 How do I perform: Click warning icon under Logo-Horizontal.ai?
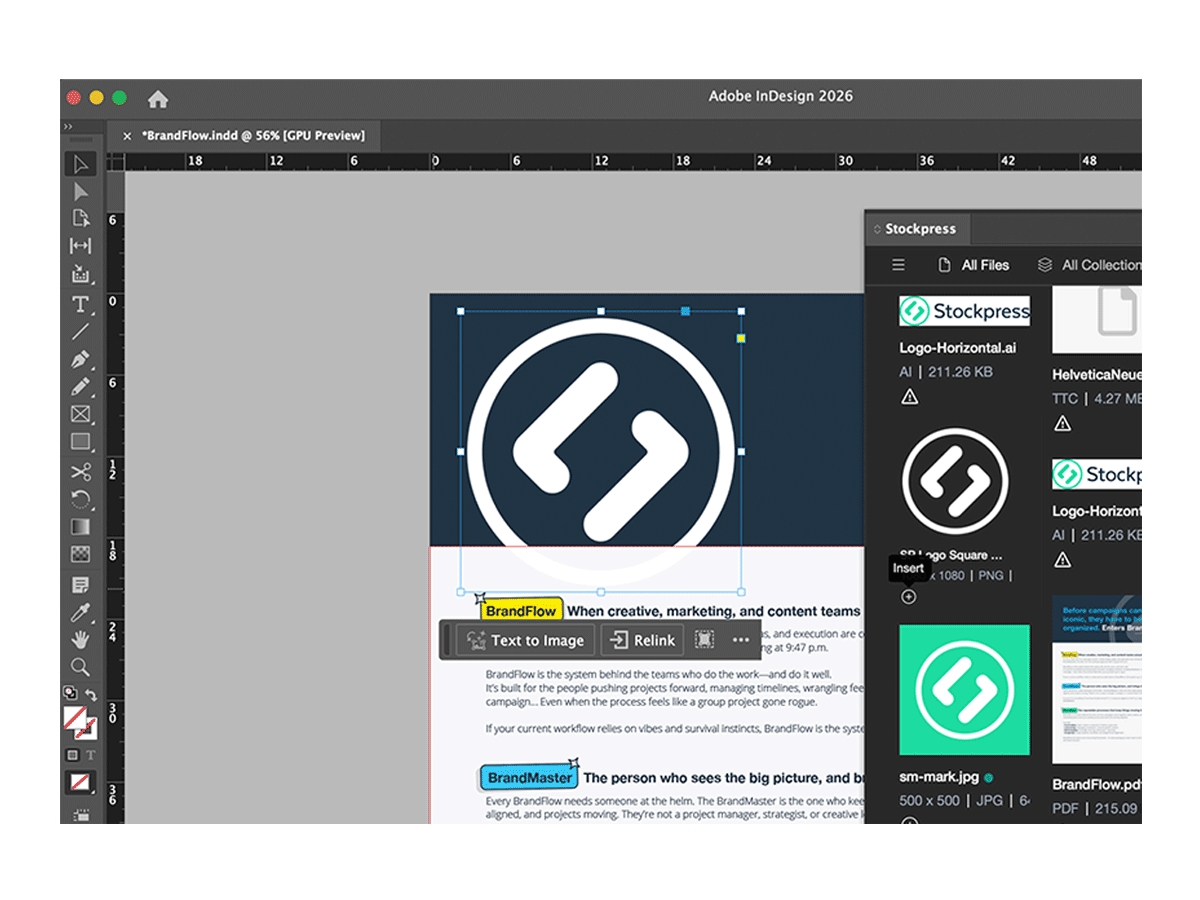(x=909, y=397)
